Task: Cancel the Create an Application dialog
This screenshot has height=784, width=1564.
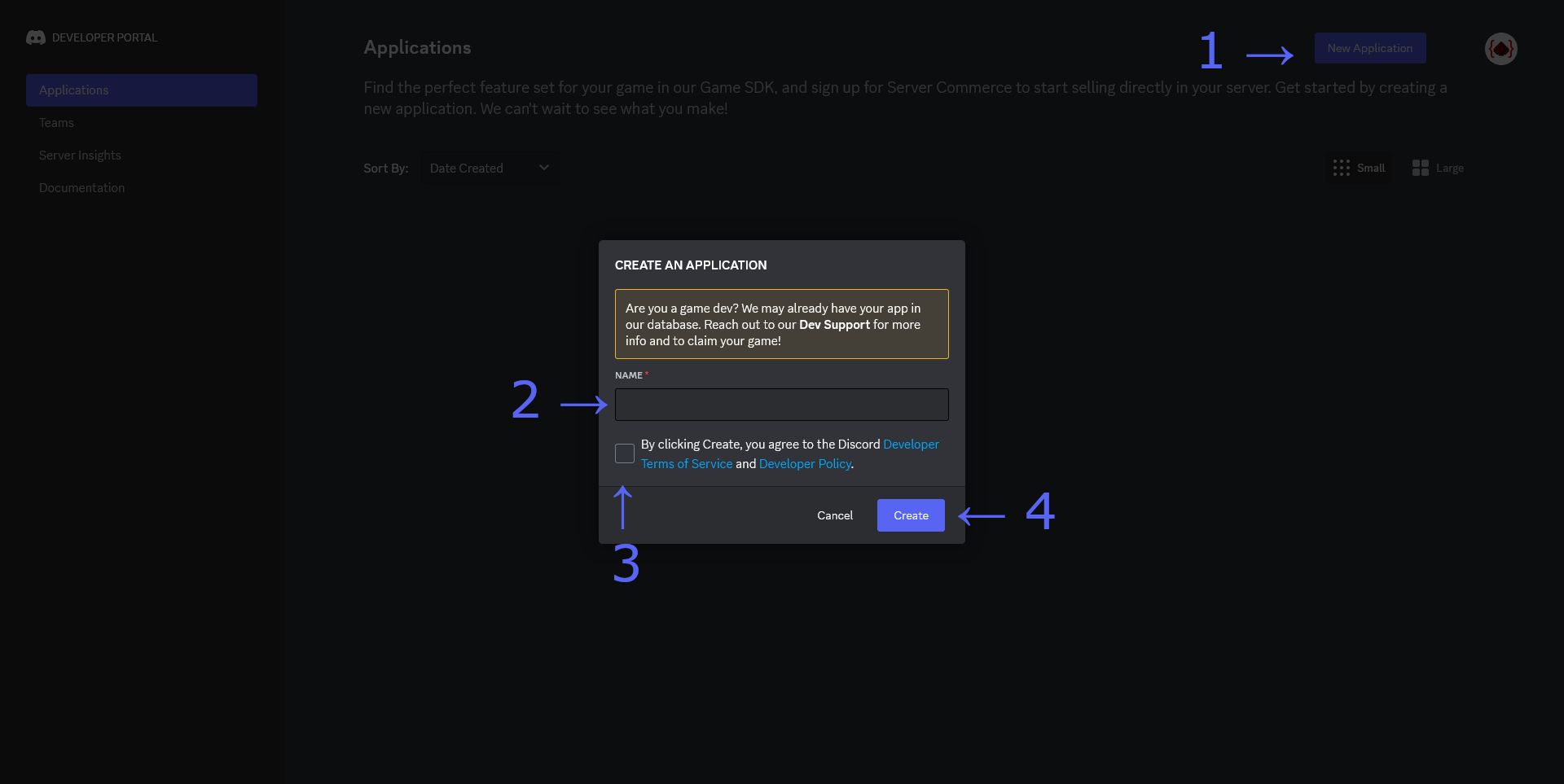Action: 835,515
